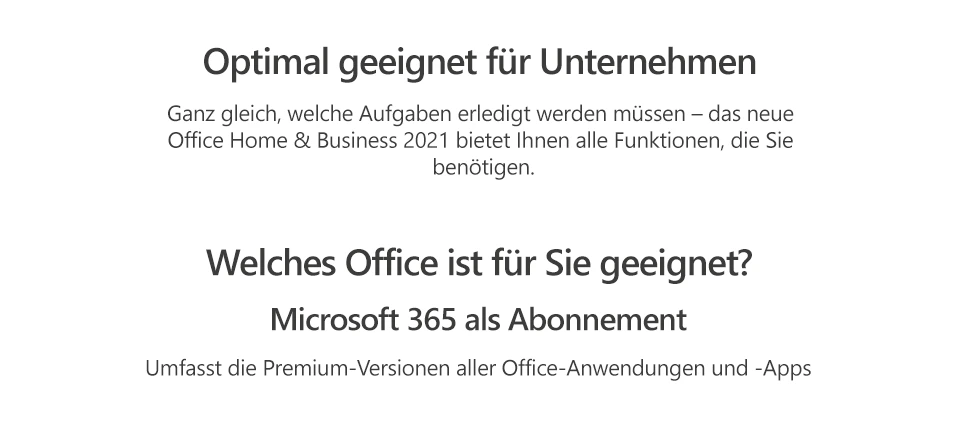Click the word 'Welches' in the second heading

[271, 262]
